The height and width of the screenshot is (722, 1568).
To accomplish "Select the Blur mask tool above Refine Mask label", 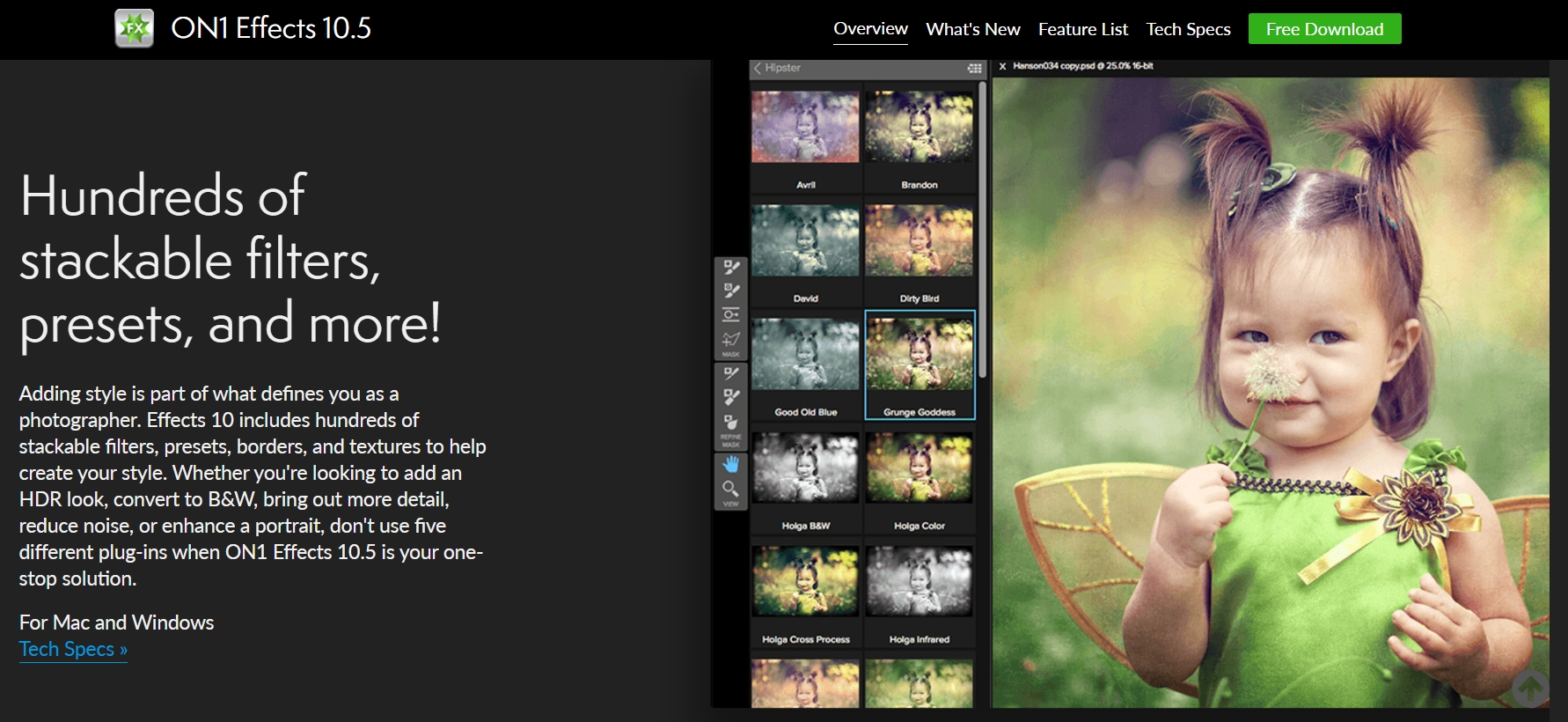I will pos(731,422).
